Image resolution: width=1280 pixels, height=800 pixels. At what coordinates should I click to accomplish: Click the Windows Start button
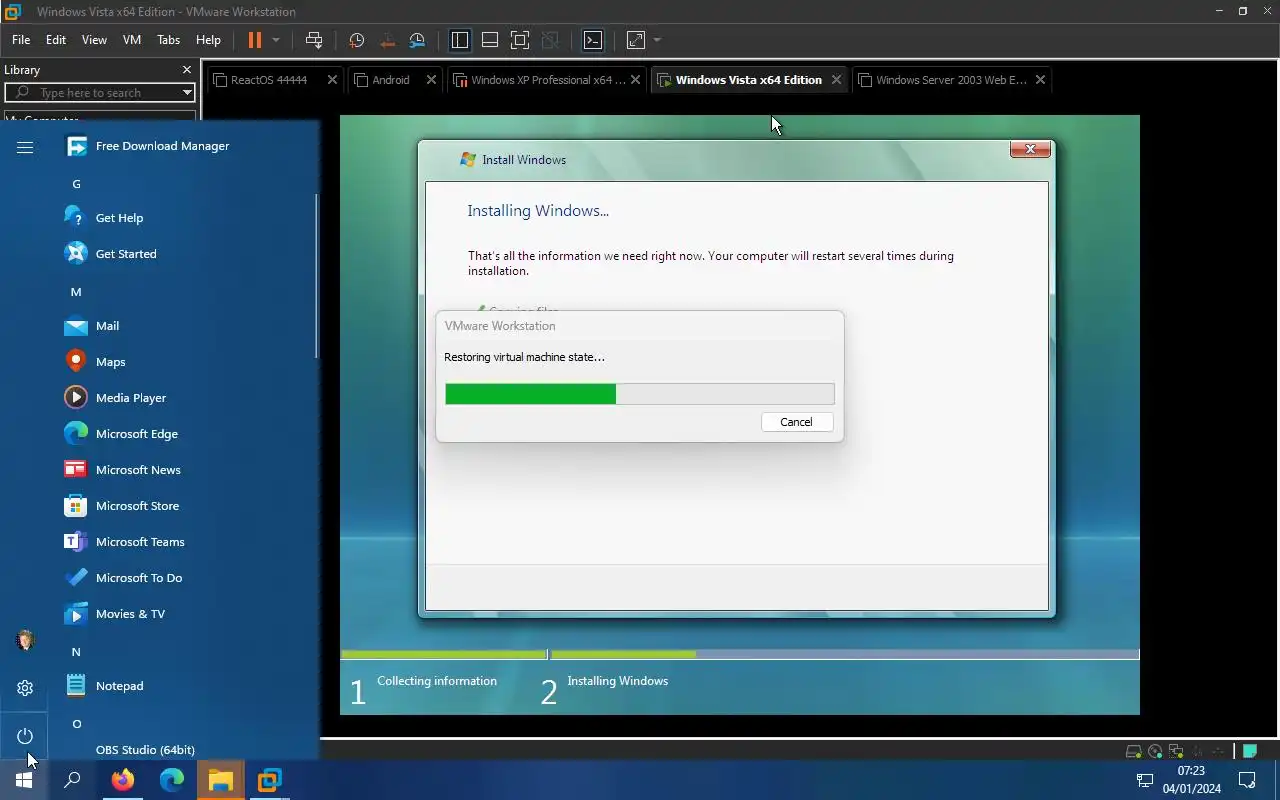point(24,780)
